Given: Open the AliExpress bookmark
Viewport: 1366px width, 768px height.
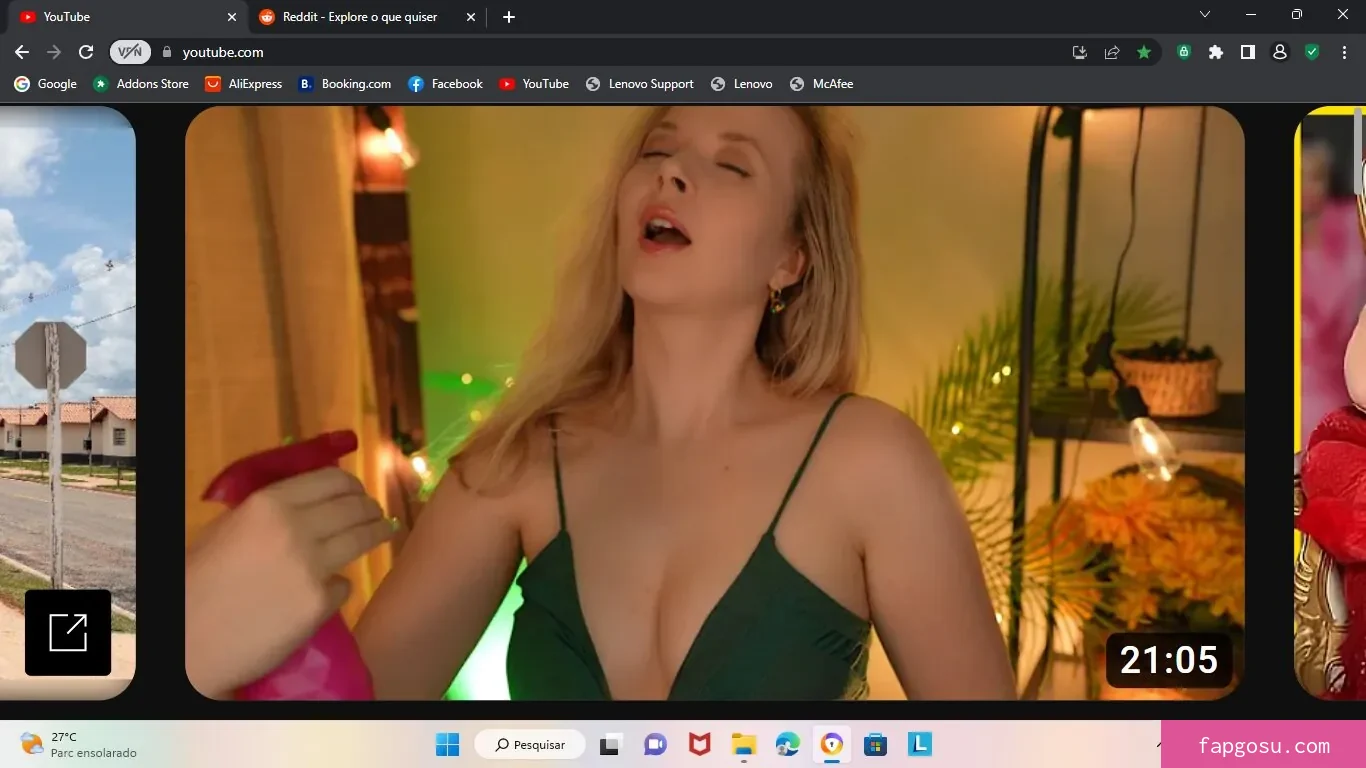Looking at the screenshot, I should [244, 84].
